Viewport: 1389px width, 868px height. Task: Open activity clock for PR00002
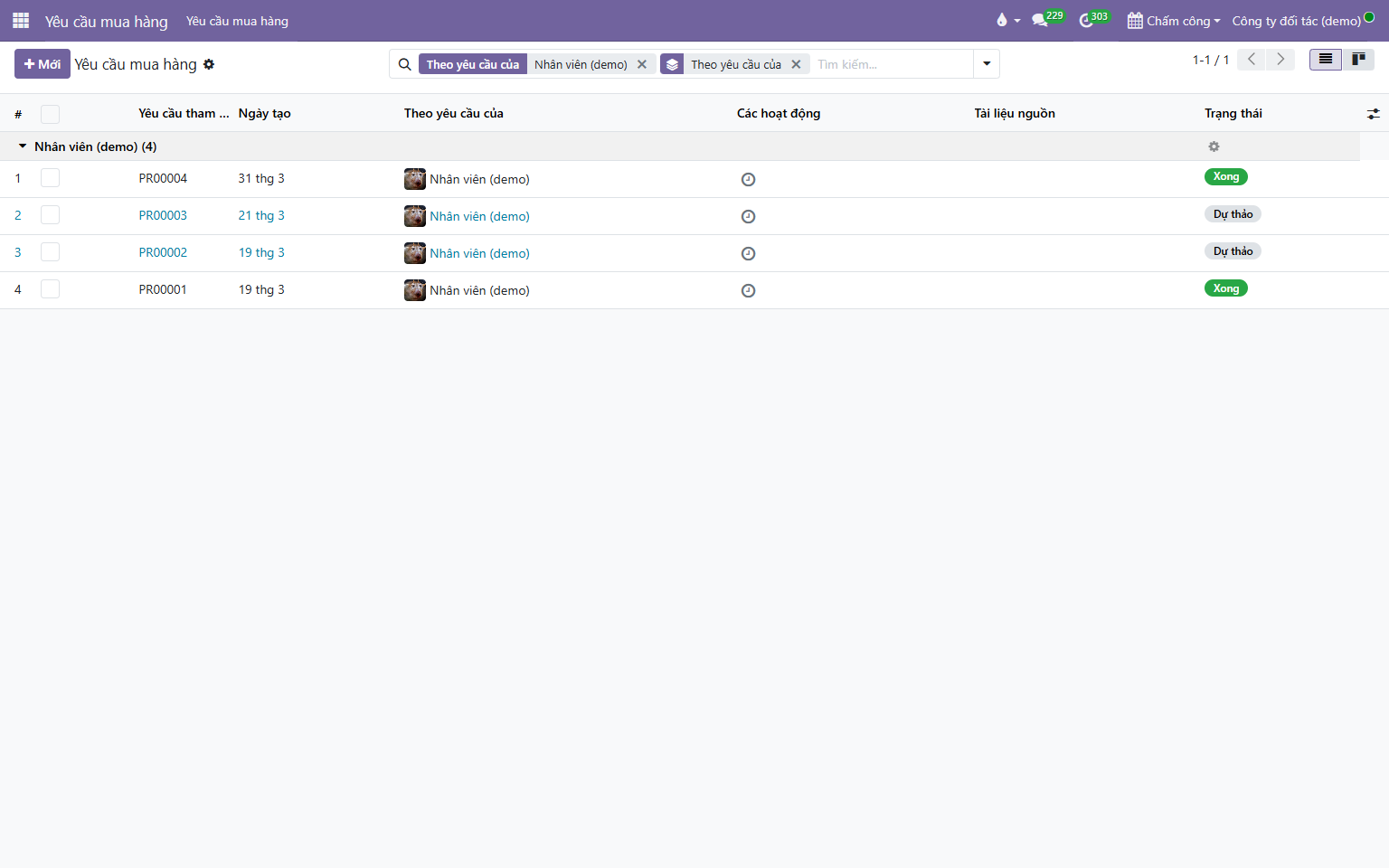(x=748, y=253)
